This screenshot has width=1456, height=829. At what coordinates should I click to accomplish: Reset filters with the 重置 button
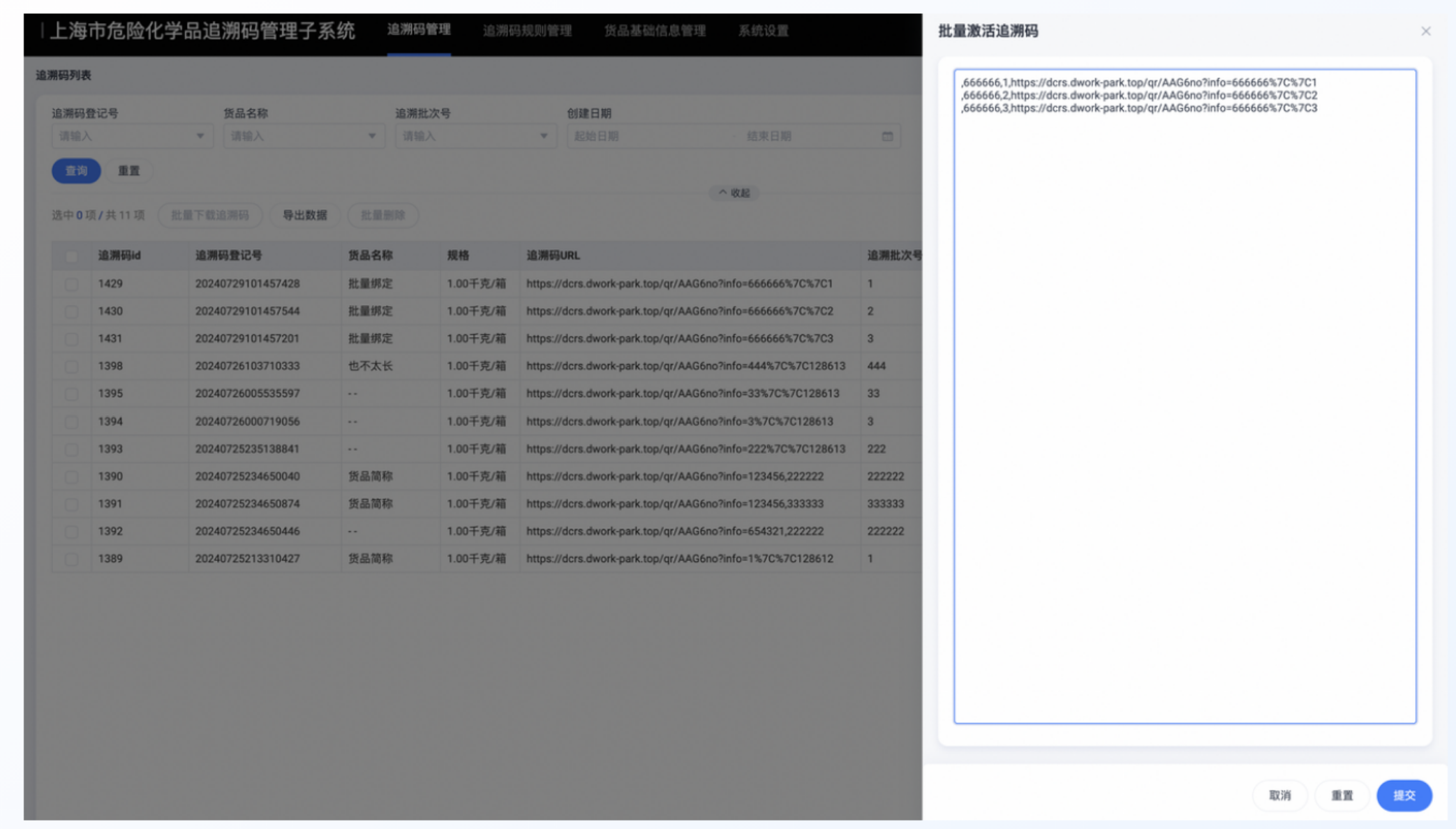(x=129, y=170)
